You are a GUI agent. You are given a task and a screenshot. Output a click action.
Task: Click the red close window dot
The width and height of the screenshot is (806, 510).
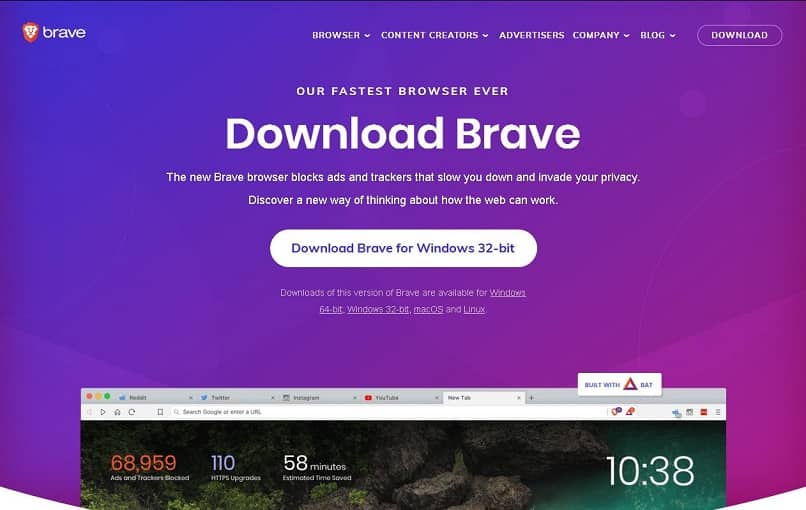[89, 396]
